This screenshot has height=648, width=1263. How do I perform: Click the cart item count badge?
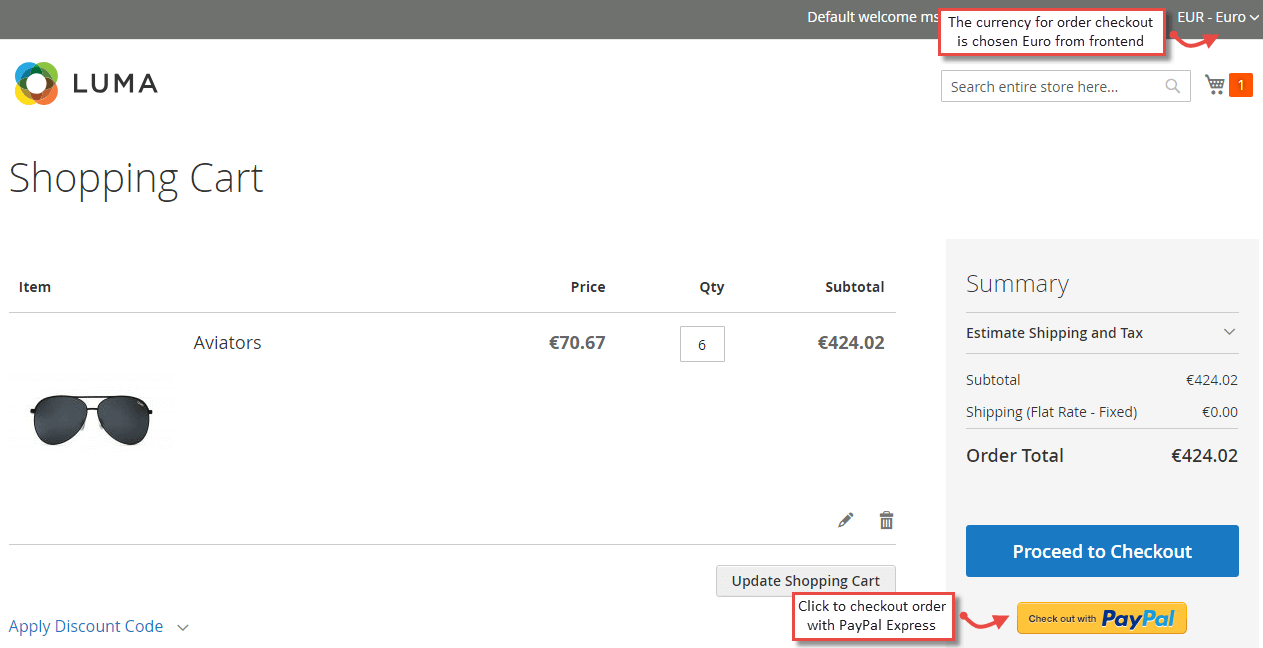coord(1241,86)
